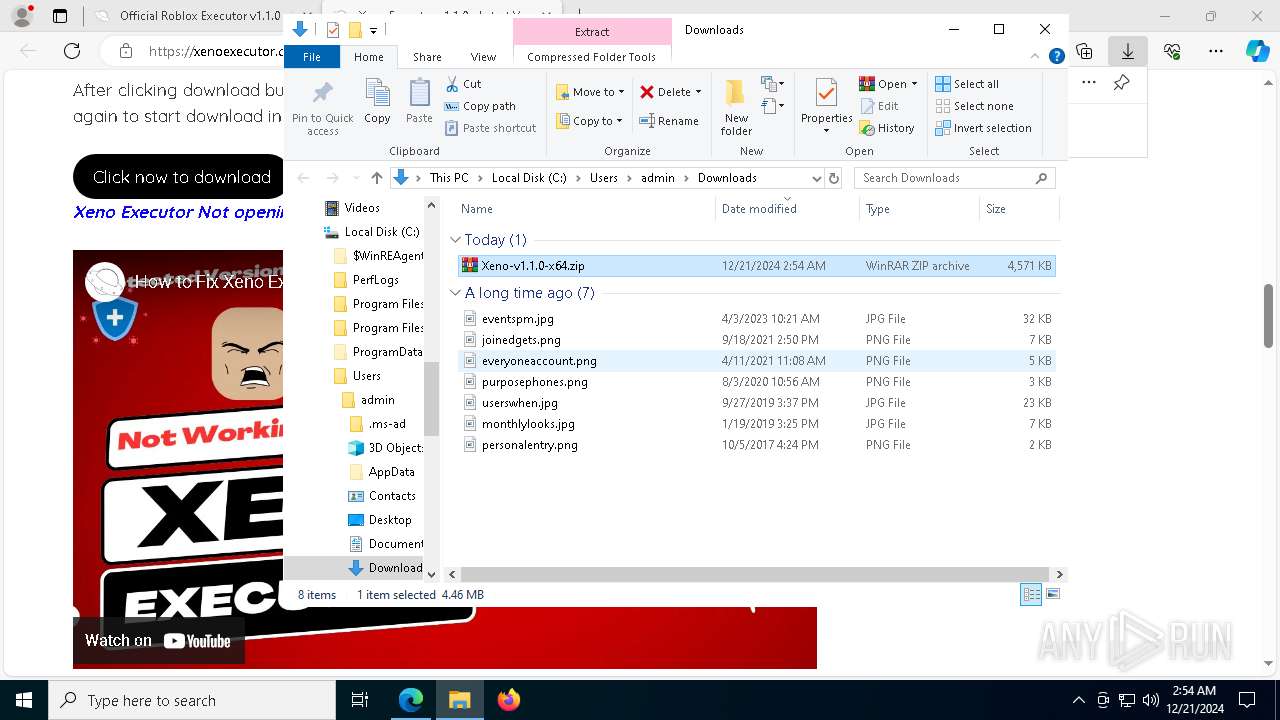Collapse the A long time ago group
This screenshot has width=1280, height=720.
[456, 293]
